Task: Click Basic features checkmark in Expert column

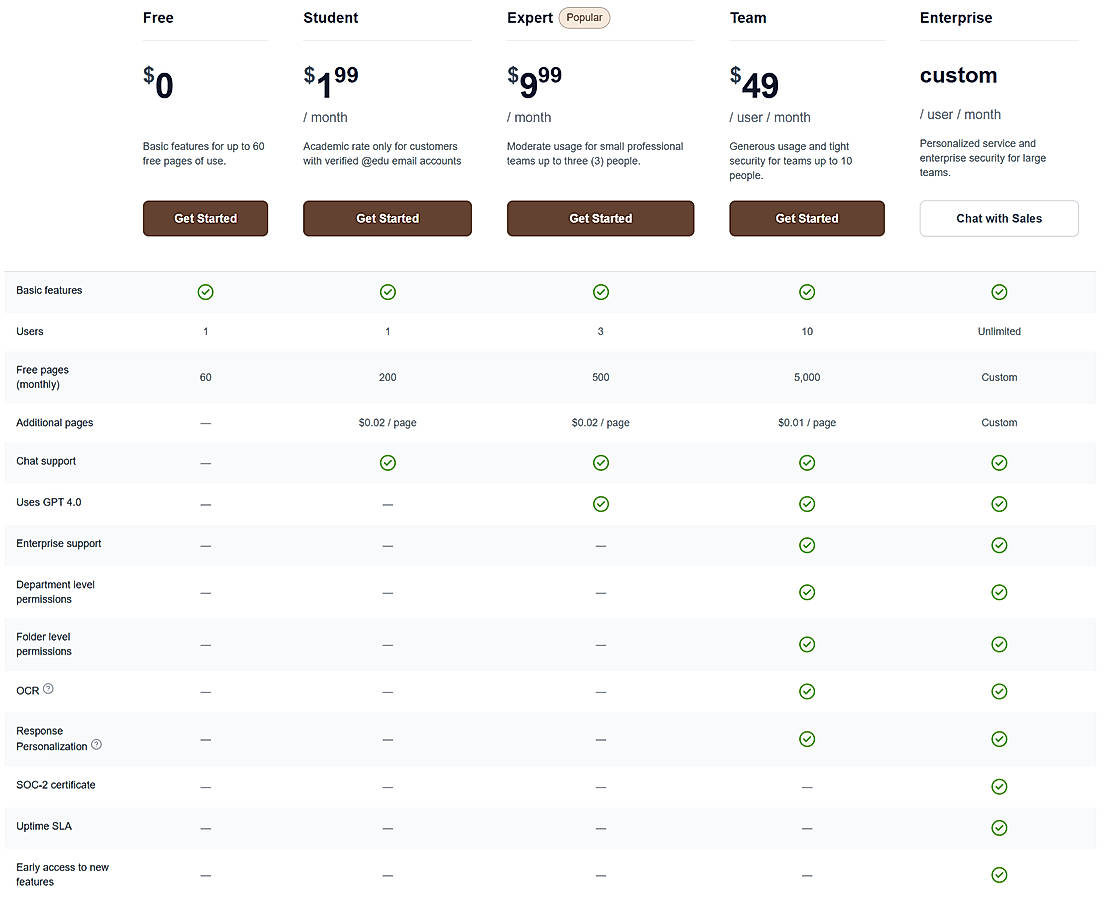Action: (x=601, y=292)
